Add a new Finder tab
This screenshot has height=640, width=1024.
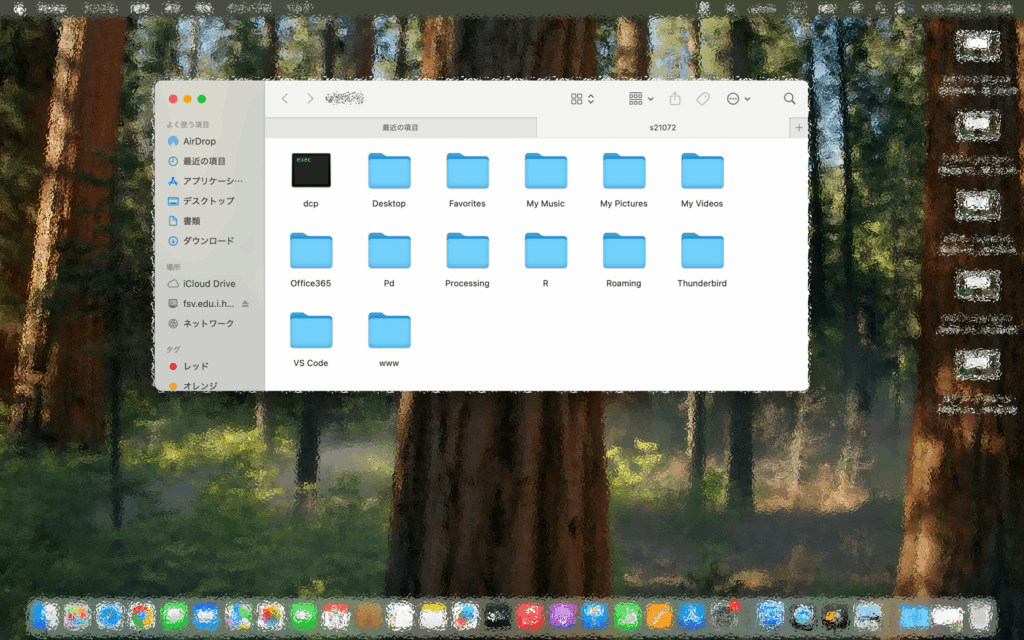[x=798, y=128]
